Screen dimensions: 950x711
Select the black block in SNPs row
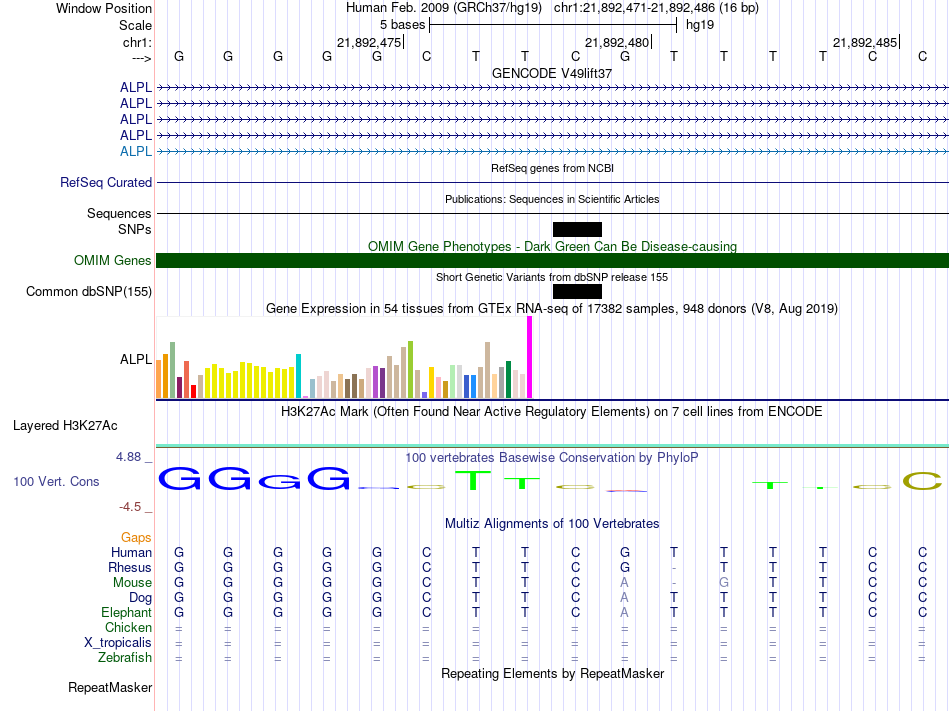pyautogui.click(x=577, y=230)
